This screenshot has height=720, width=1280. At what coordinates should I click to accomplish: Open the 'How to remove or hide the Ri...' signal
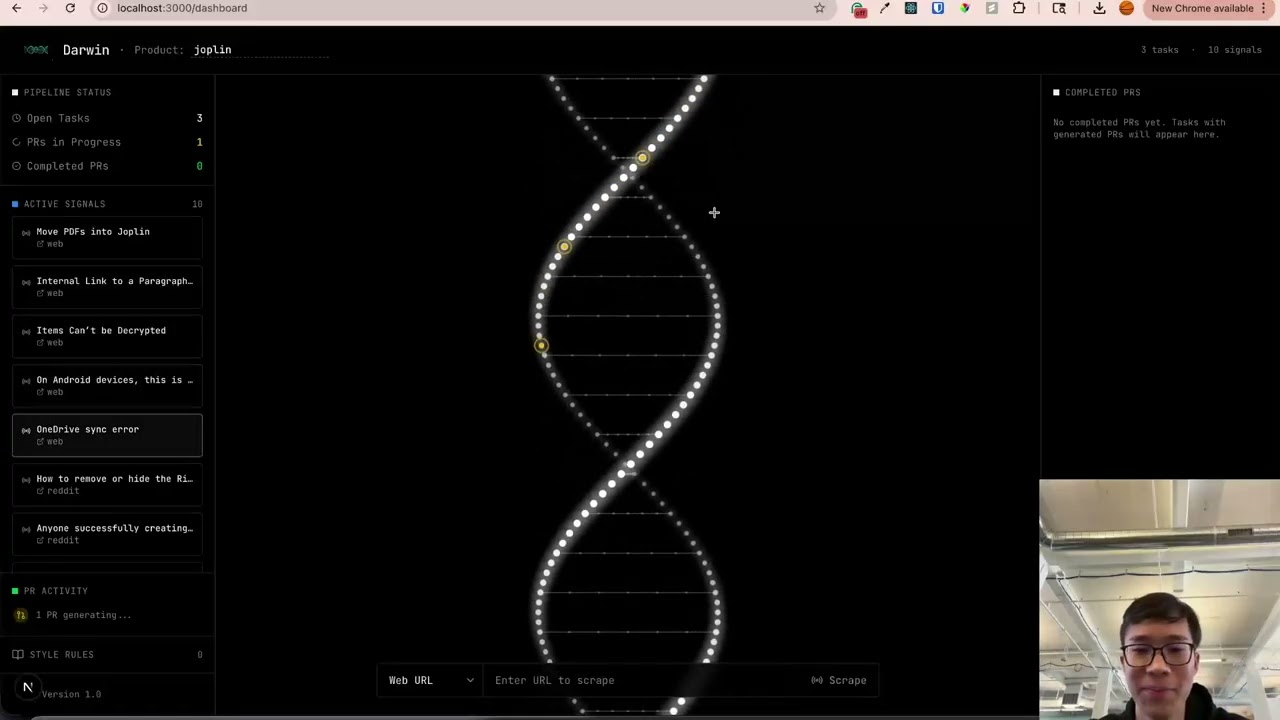tap(107, 484)
